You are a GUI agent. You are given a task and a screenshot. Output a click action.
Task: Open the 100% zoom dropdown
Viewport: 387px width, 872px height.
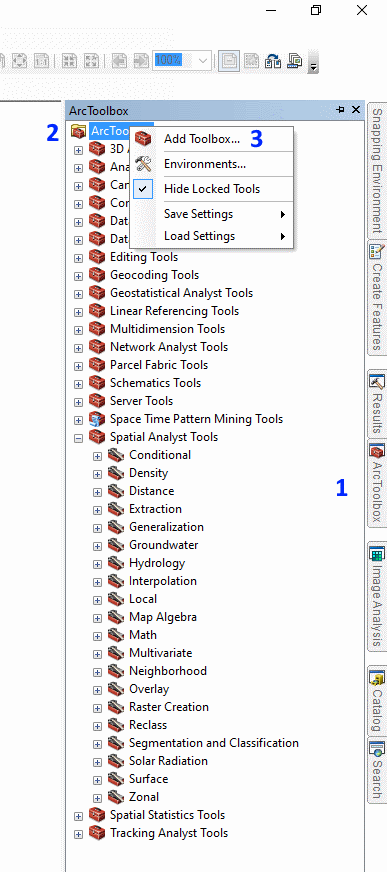203,60
